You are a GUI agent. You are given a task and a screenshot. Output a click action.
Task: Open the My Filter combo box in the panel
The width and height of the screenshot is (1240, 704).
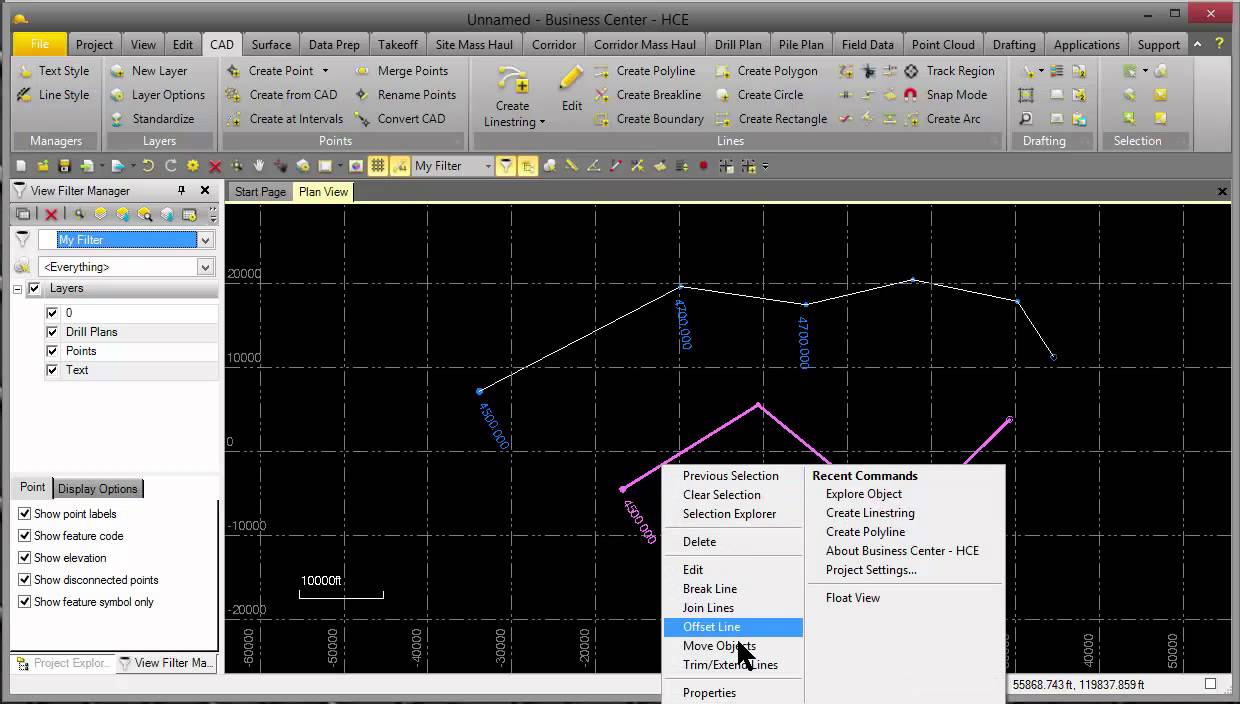[x=205, y=240]
